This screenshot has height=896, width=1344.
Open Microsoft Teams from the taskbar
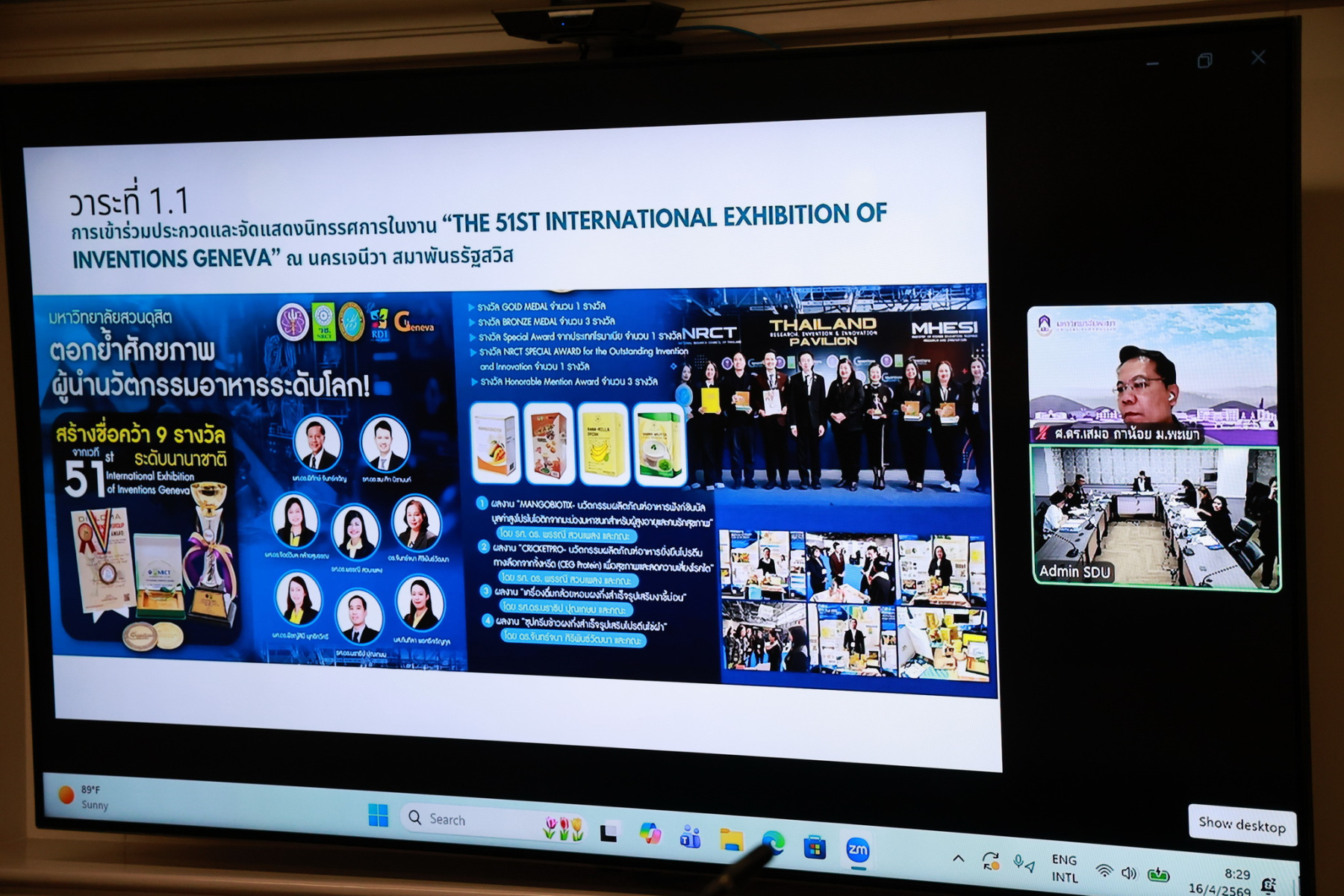[x=690, y=838]
